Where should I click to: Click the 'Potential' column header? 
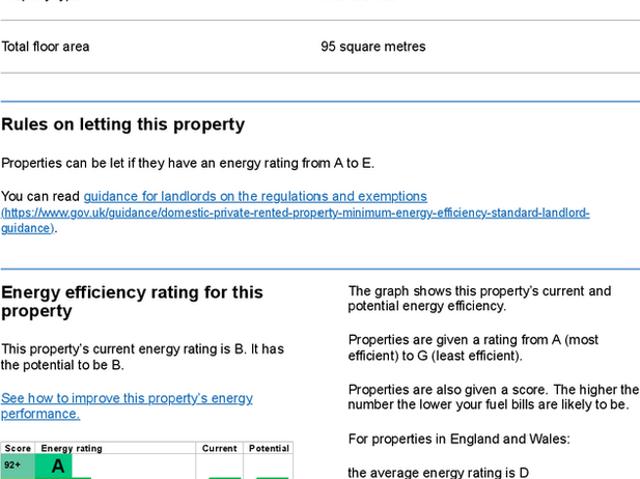[268, 449]
